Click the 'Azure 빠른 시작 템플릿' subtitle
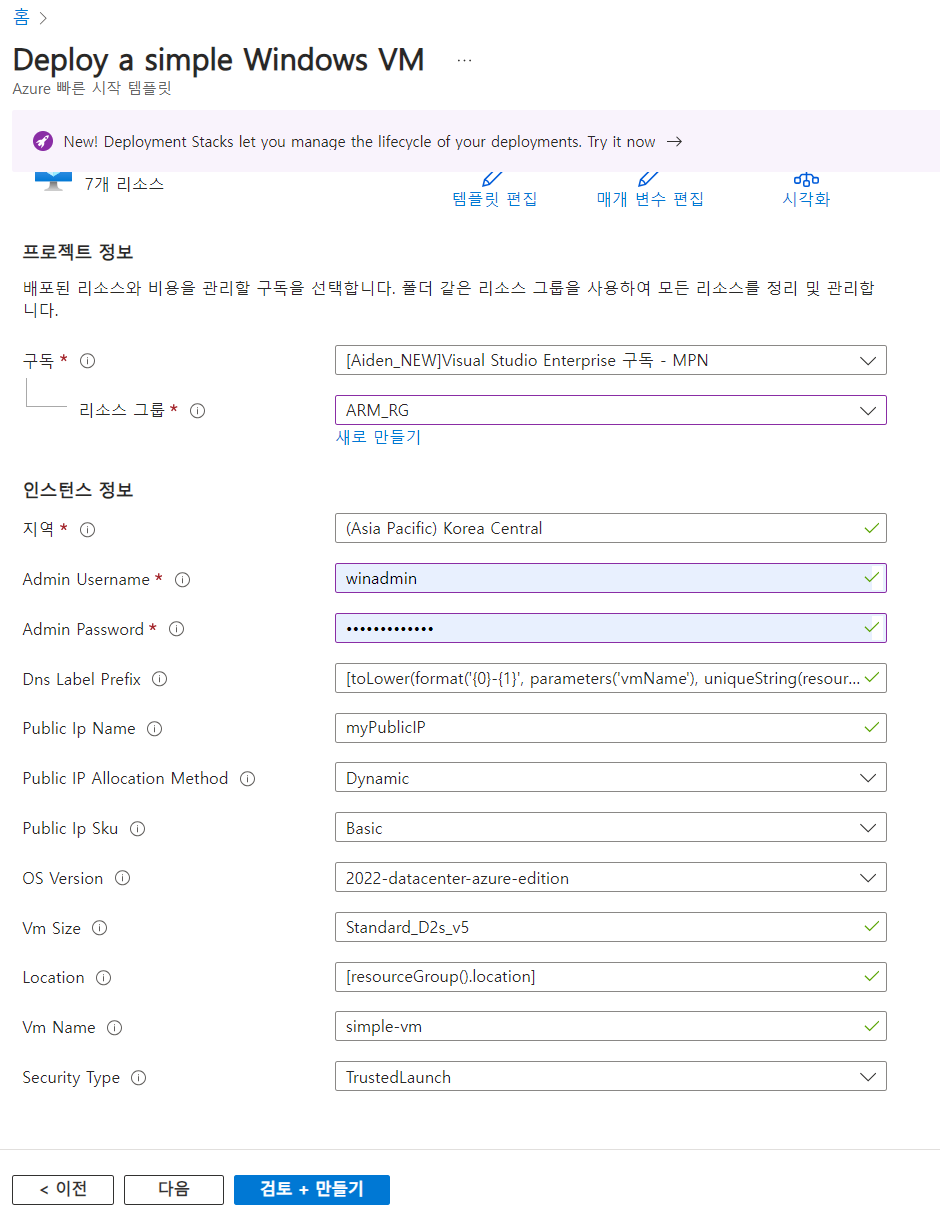Image resolution: width=940 pixels, height=1224 pixels. [x=92, y=88]
